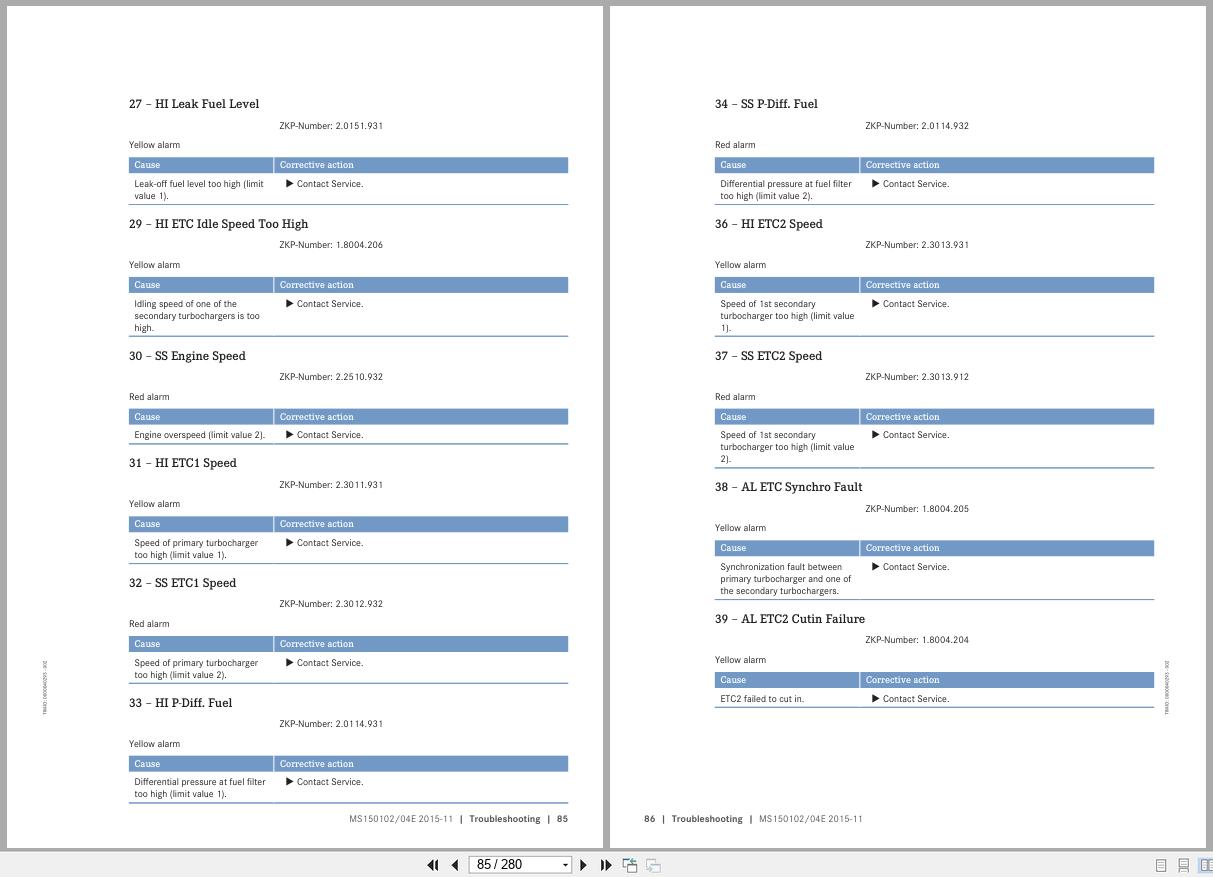Click cause 'ETC2 failed to cut in.'
The height and width of the screenshot is (877, 1213).
click(x=762, y=699)
